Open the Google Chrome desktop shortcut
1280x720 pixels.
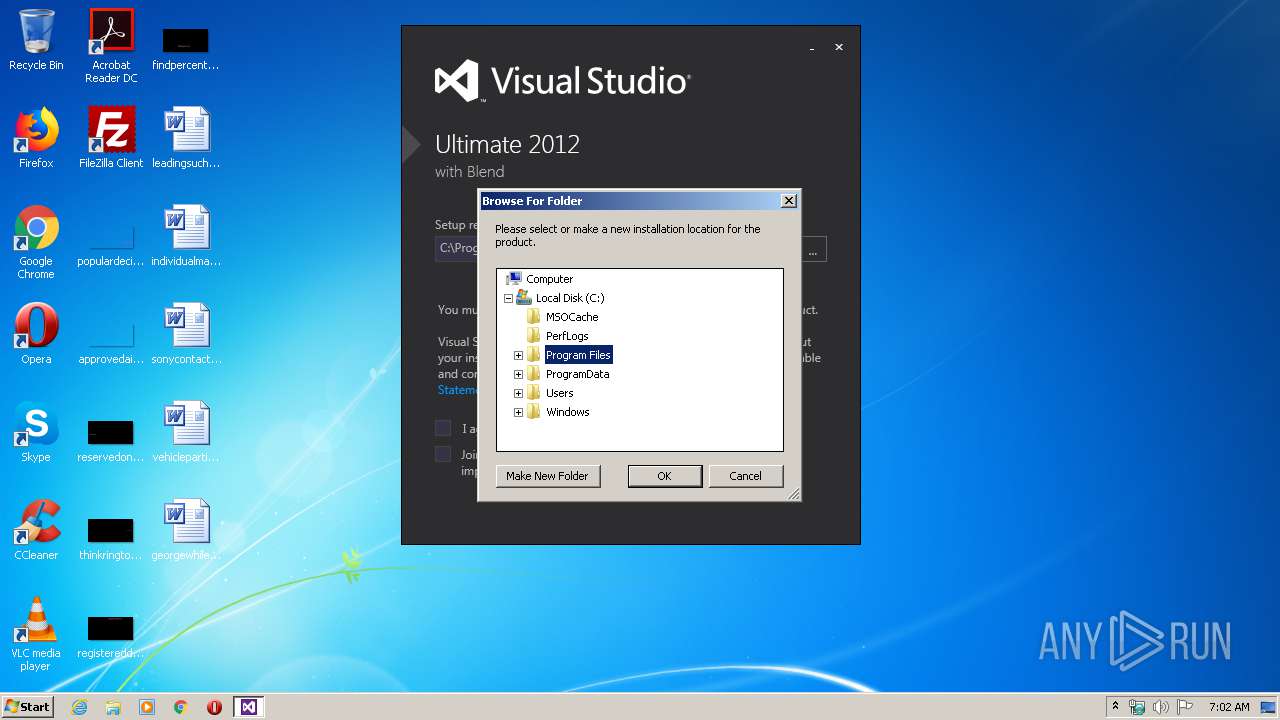(36, 242)
